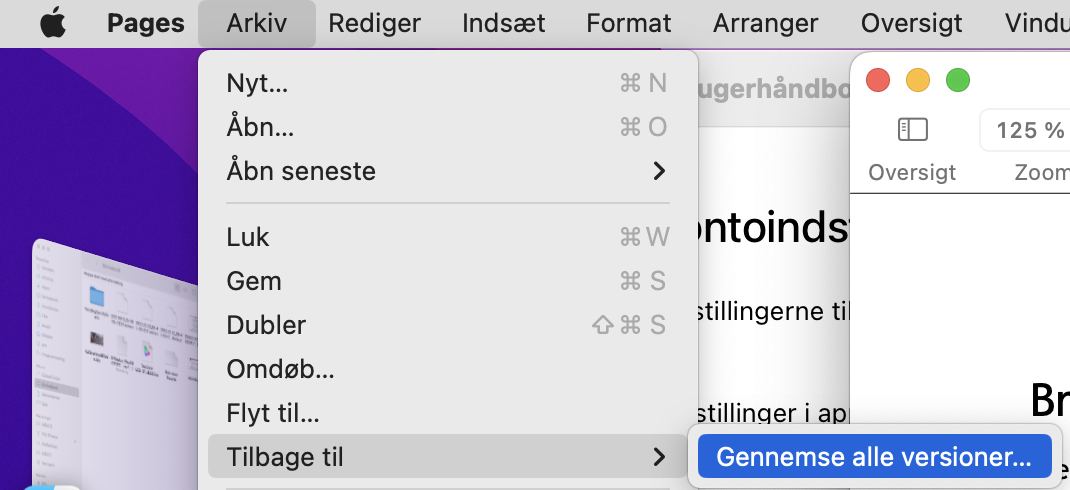The image size is (1070, 490).
Task: Choose Dubler menu entry
Action: 266,325
